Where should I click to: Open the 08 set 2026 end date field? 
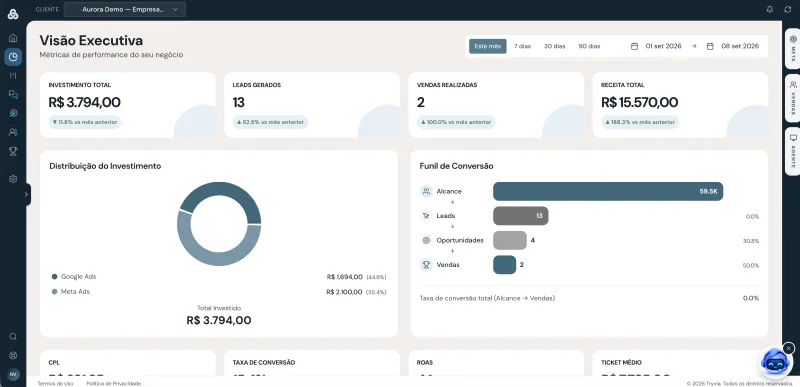coord(733,46)
